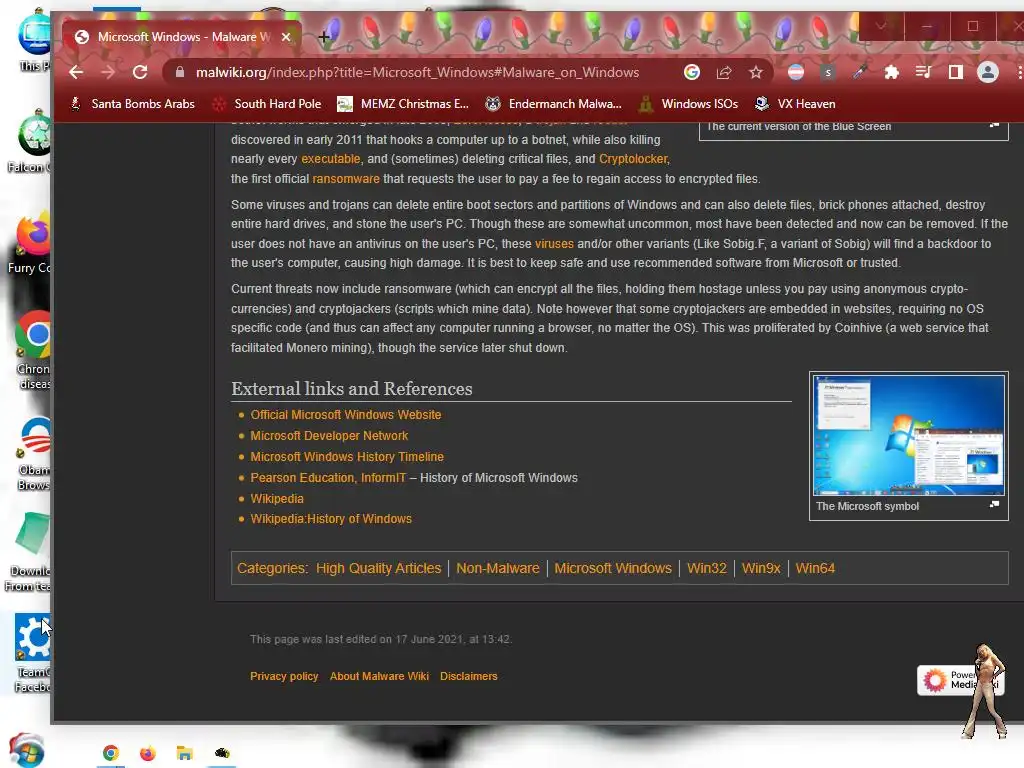1024x768 pixels.
Task: Share this page via share icon
Action: click(x=724, y=72)
